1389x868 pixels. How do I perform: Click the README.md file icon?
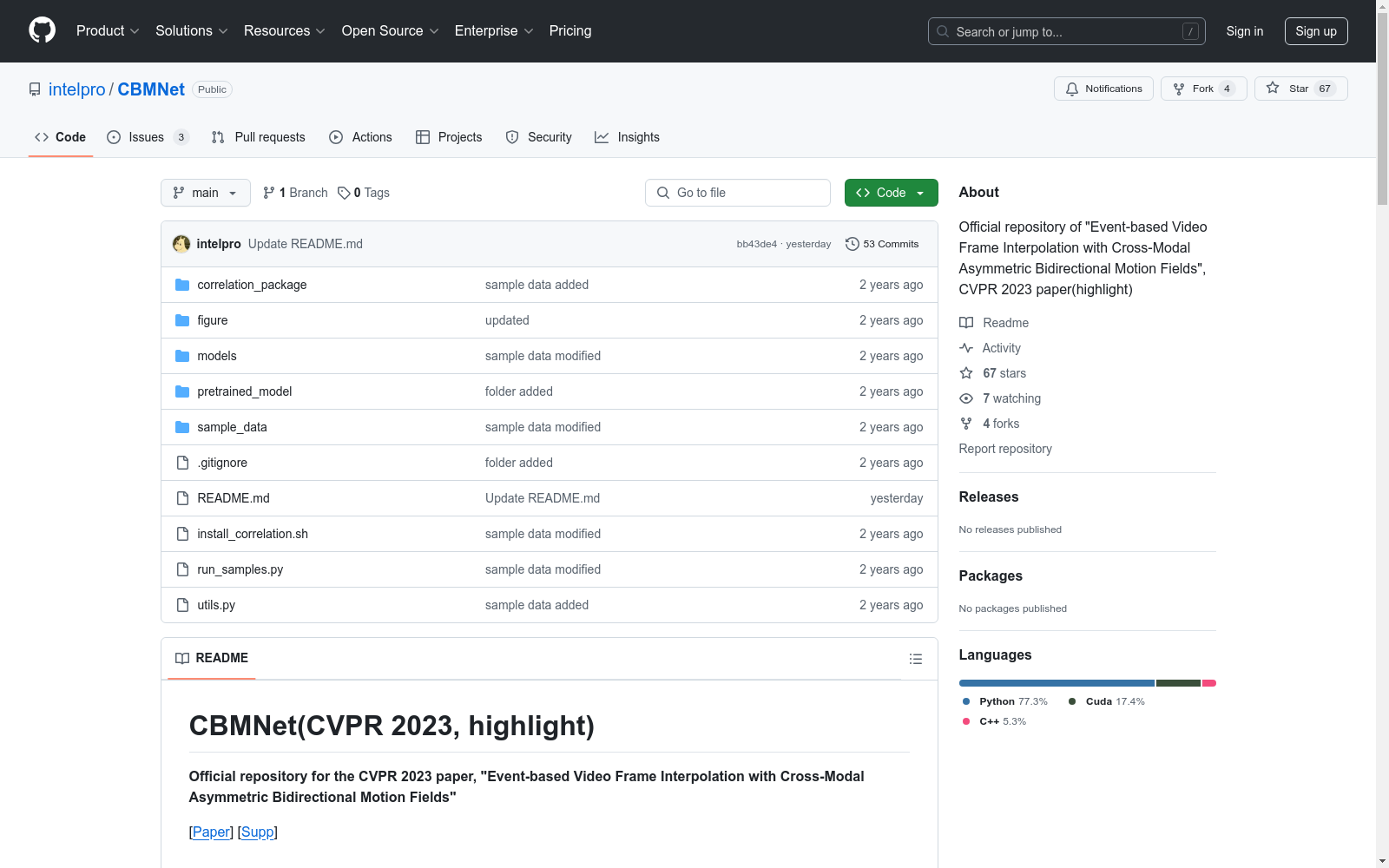click(182, 498)
